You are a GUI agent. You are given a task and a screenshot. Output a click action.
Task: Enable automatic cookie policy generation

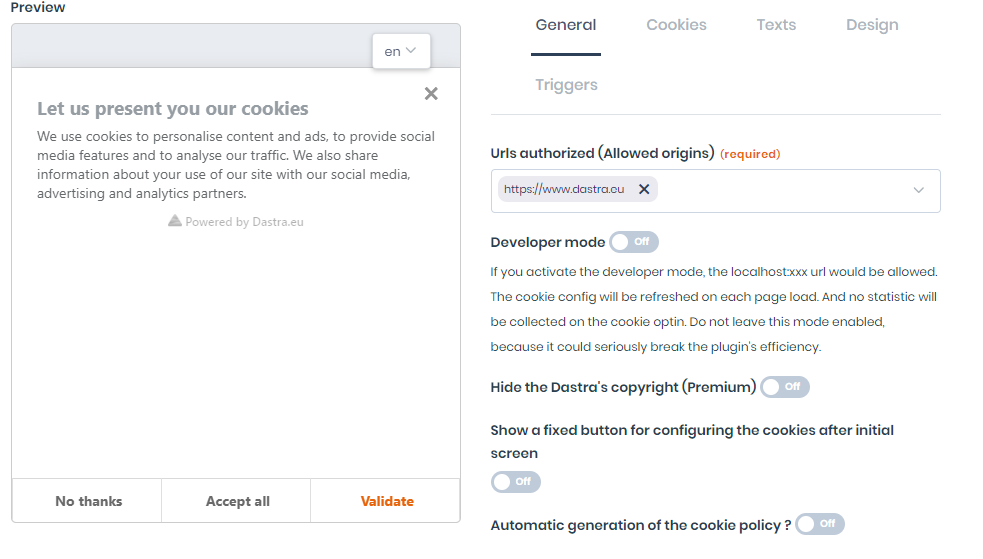(820, 524)
